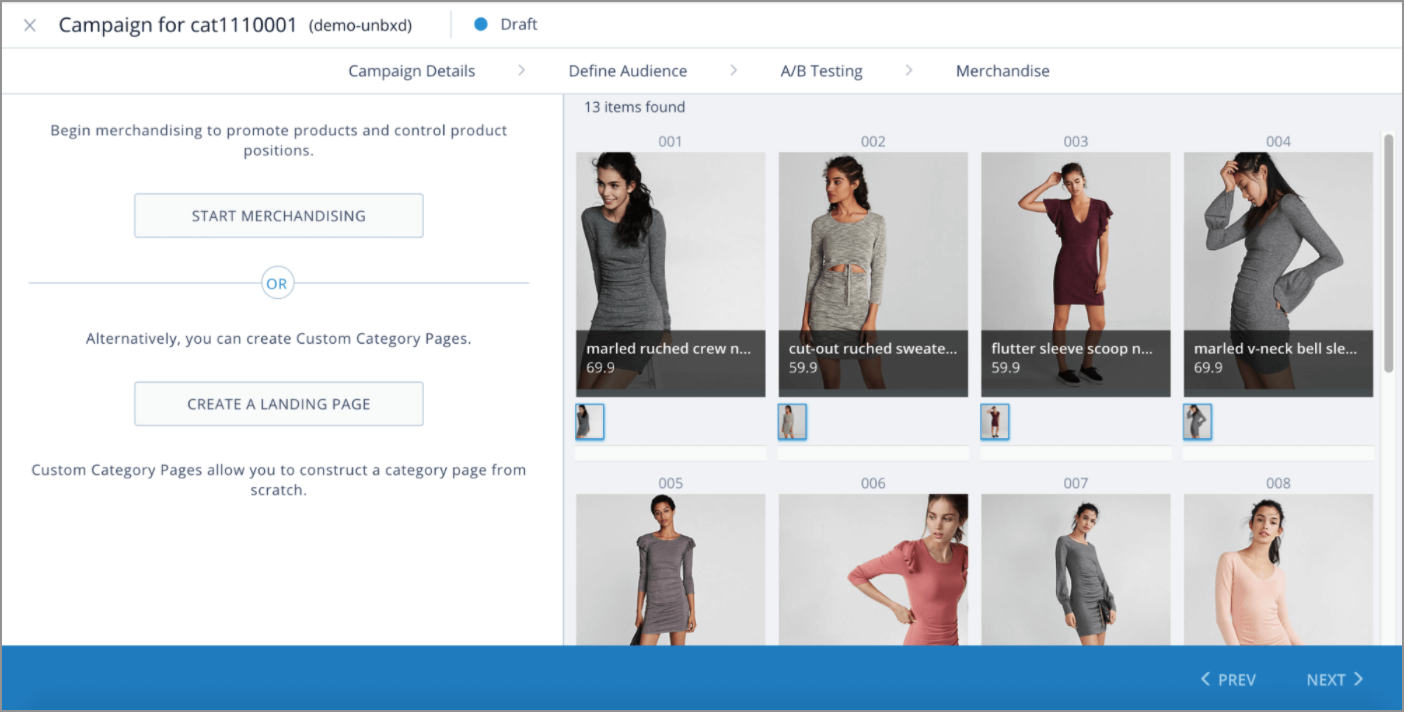The height and width of the screenshot is (716, 1404).
Task: Click the vertical scrollbar of the product grid
Action: point(1388,253)
